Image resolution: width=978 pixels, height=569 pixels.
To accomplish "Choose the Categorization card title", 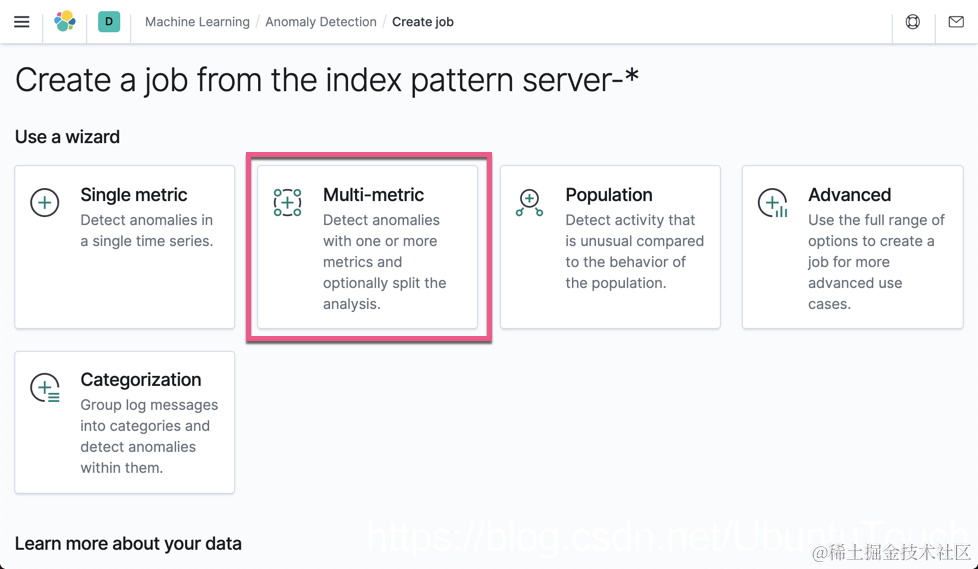I will tap(141, 380).
